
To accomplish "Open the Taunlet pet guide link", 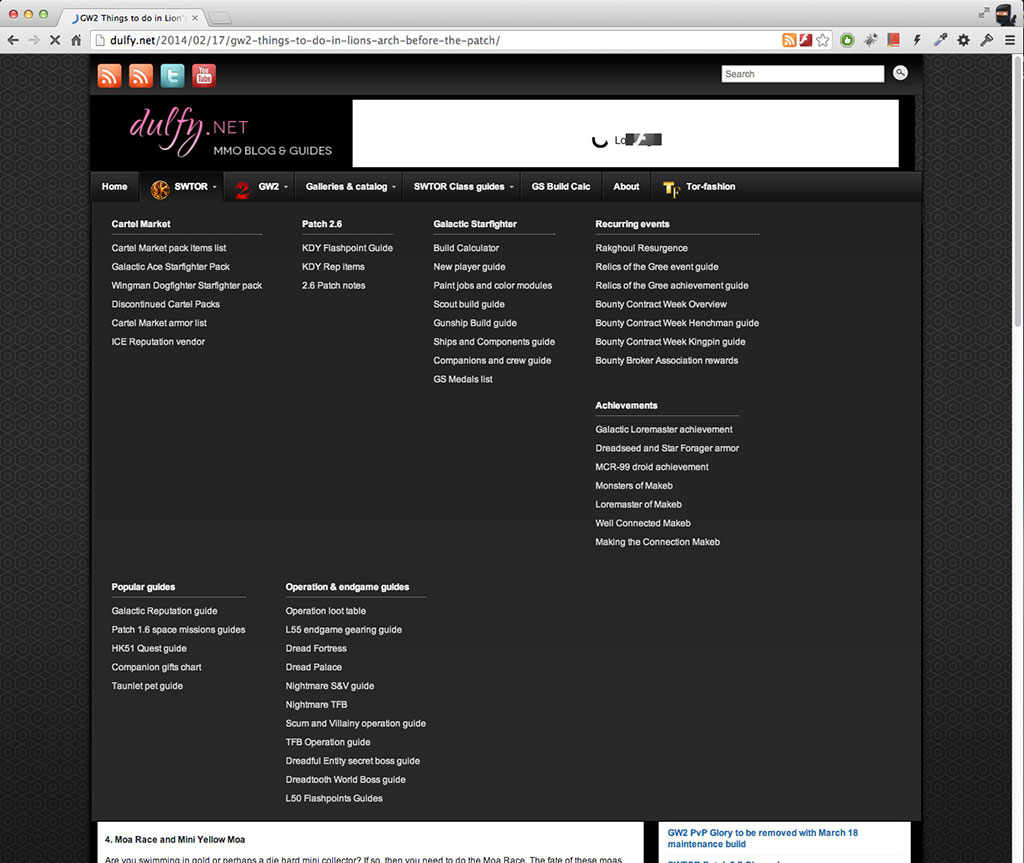I will tap(147, 686).
